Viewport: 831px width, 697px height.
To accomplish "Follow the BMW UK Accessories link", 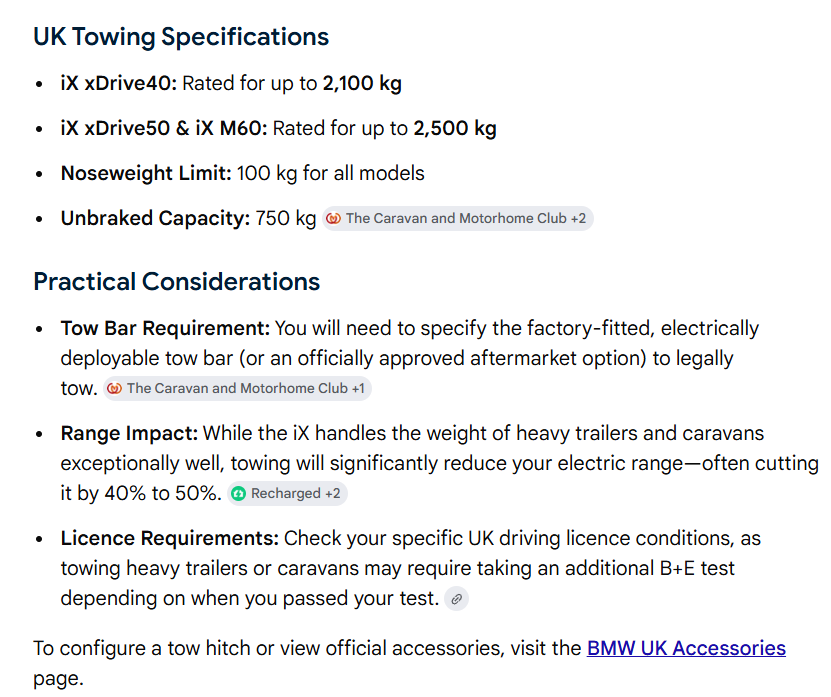I will [686, 648].
